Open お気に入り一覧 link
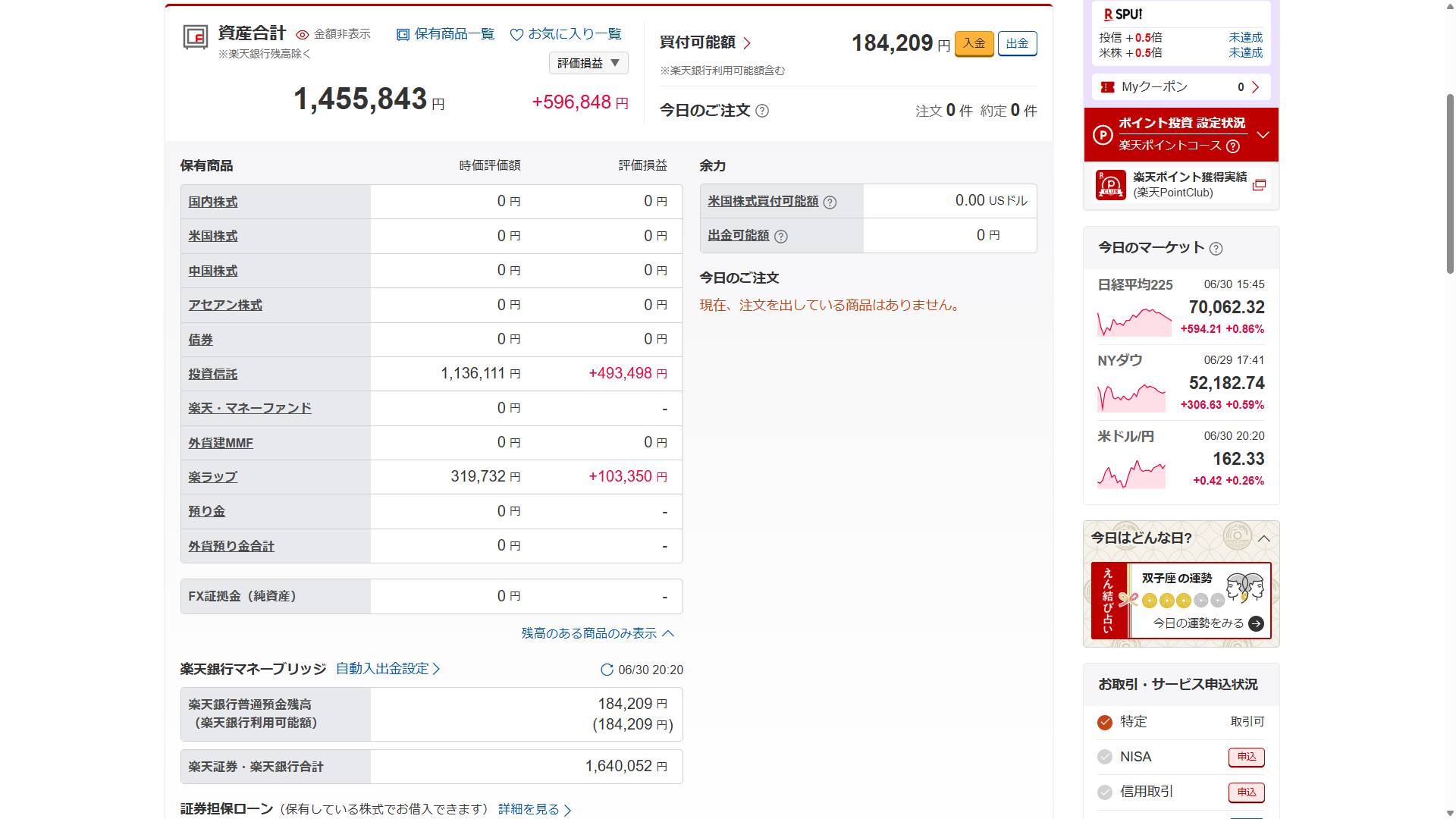This screenshot has width=1456, height=819. (566, 34)
